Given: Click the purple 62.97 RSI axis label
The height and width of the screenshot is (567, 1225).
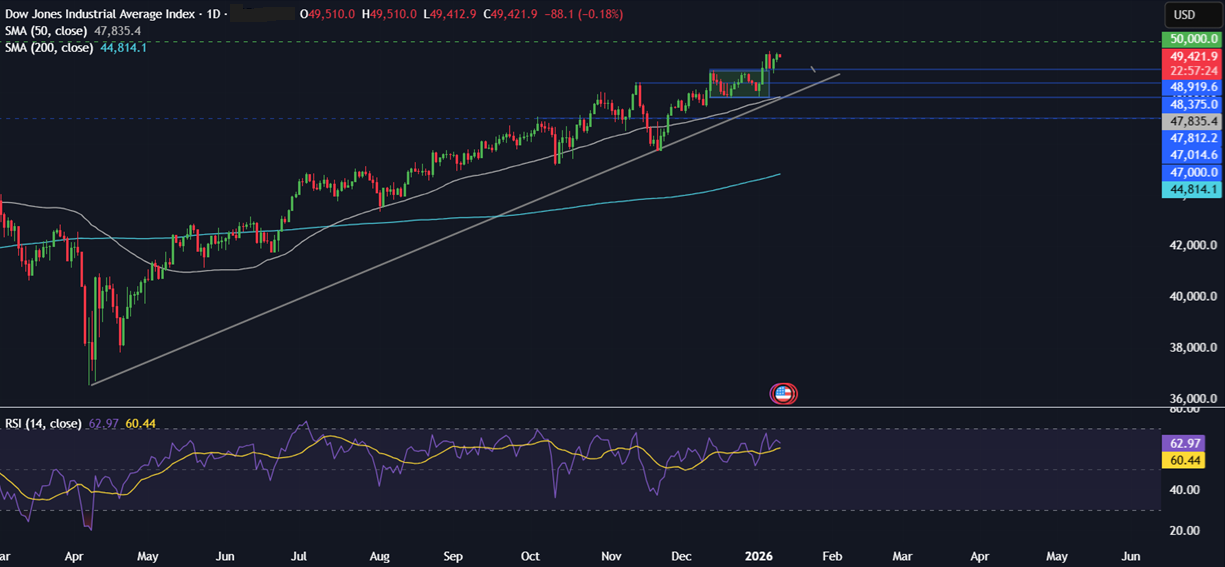Looking at the screenshot, I should [x=1183, y=443].
